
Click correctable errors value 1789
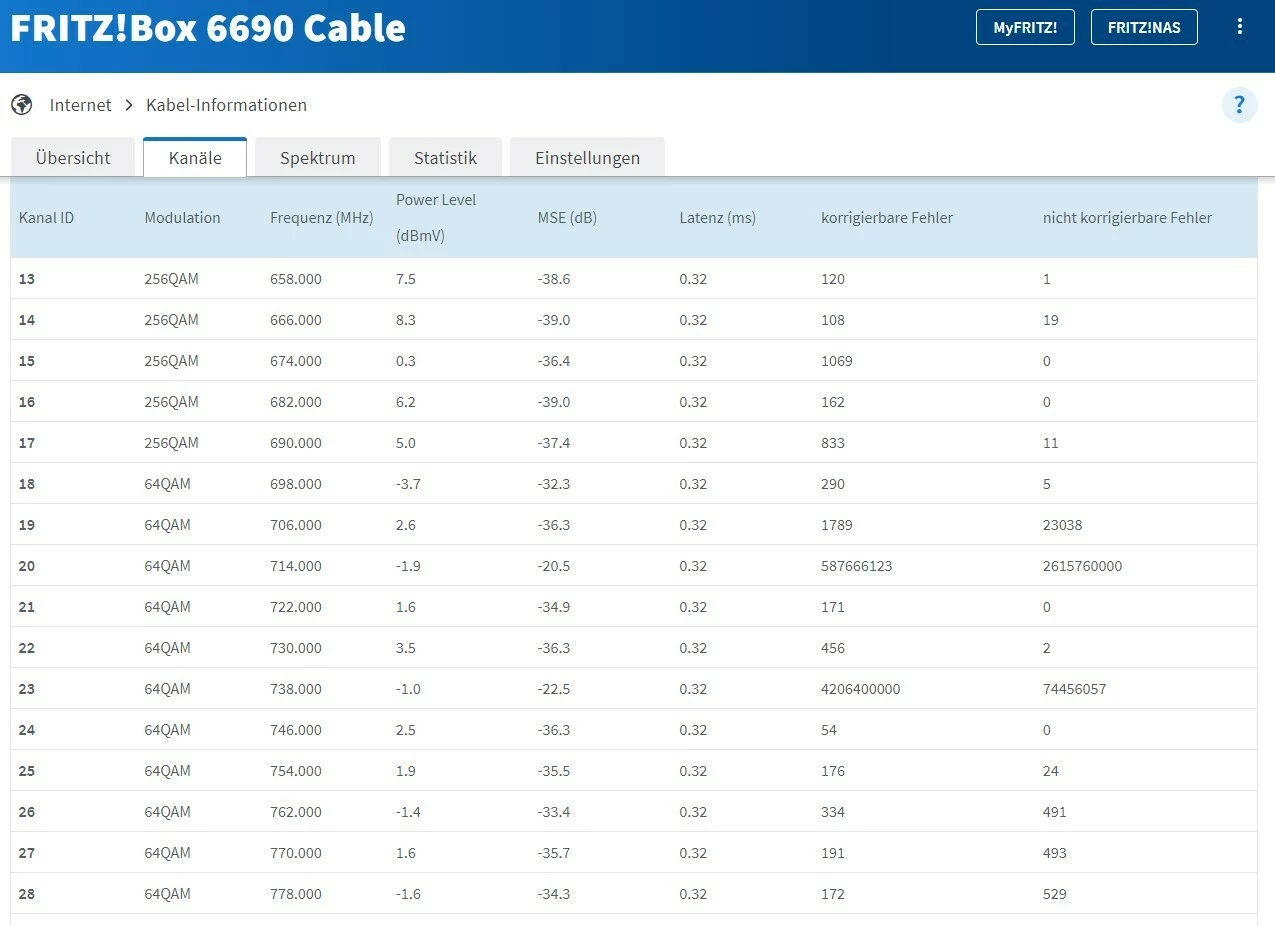pos(837,525)
